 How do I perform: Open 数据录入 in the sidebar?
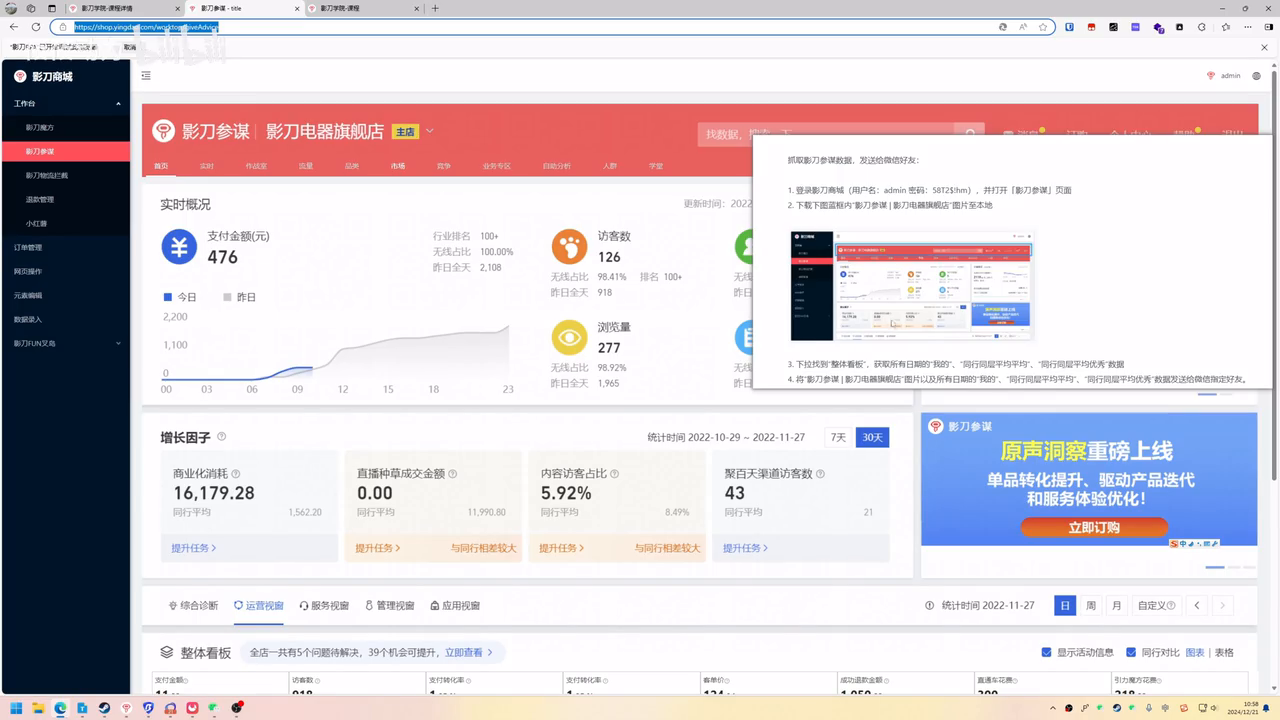click(x=65, y=319)
